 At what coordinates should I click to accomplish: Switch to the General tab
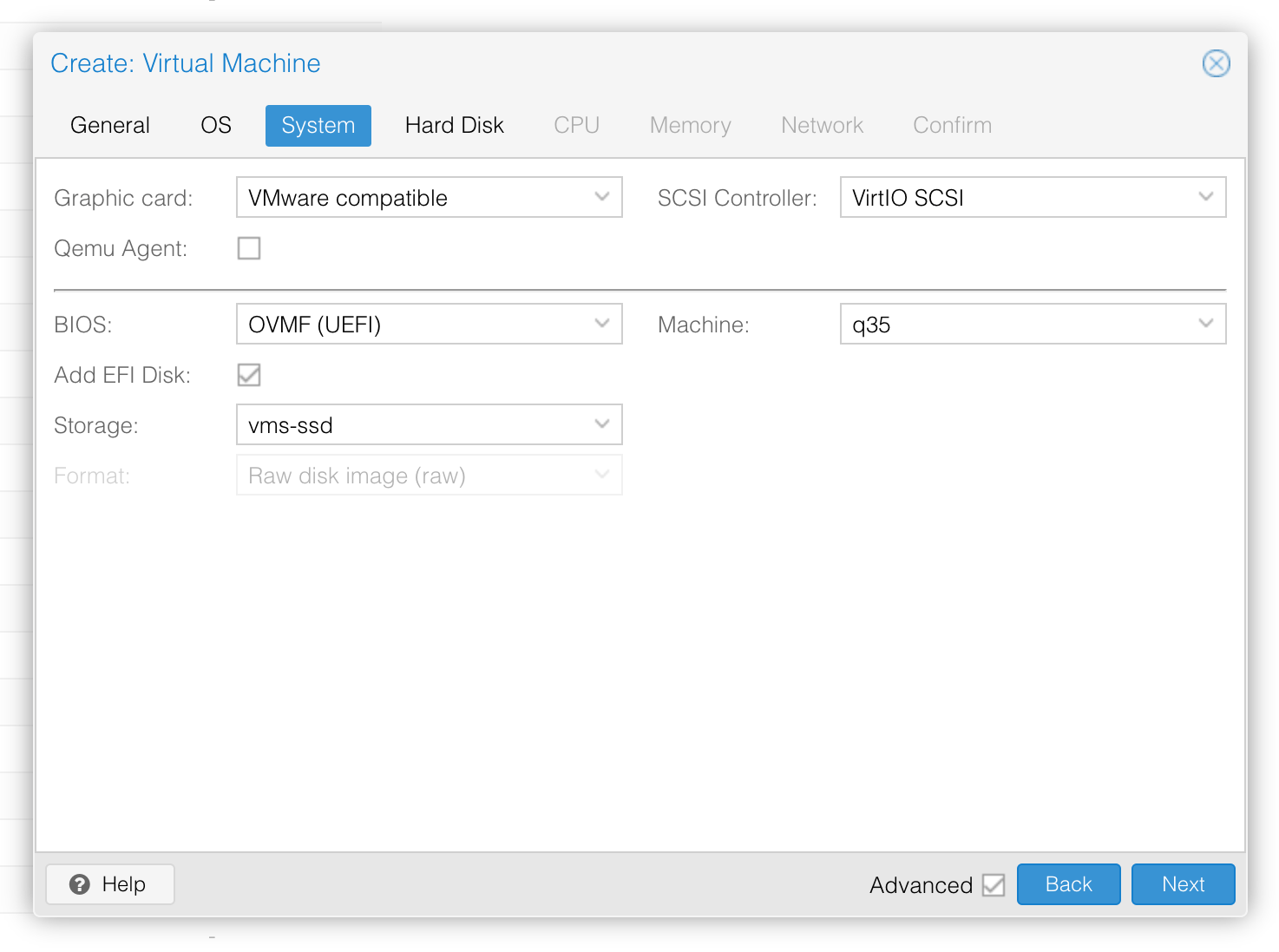(x=110, y=126)
